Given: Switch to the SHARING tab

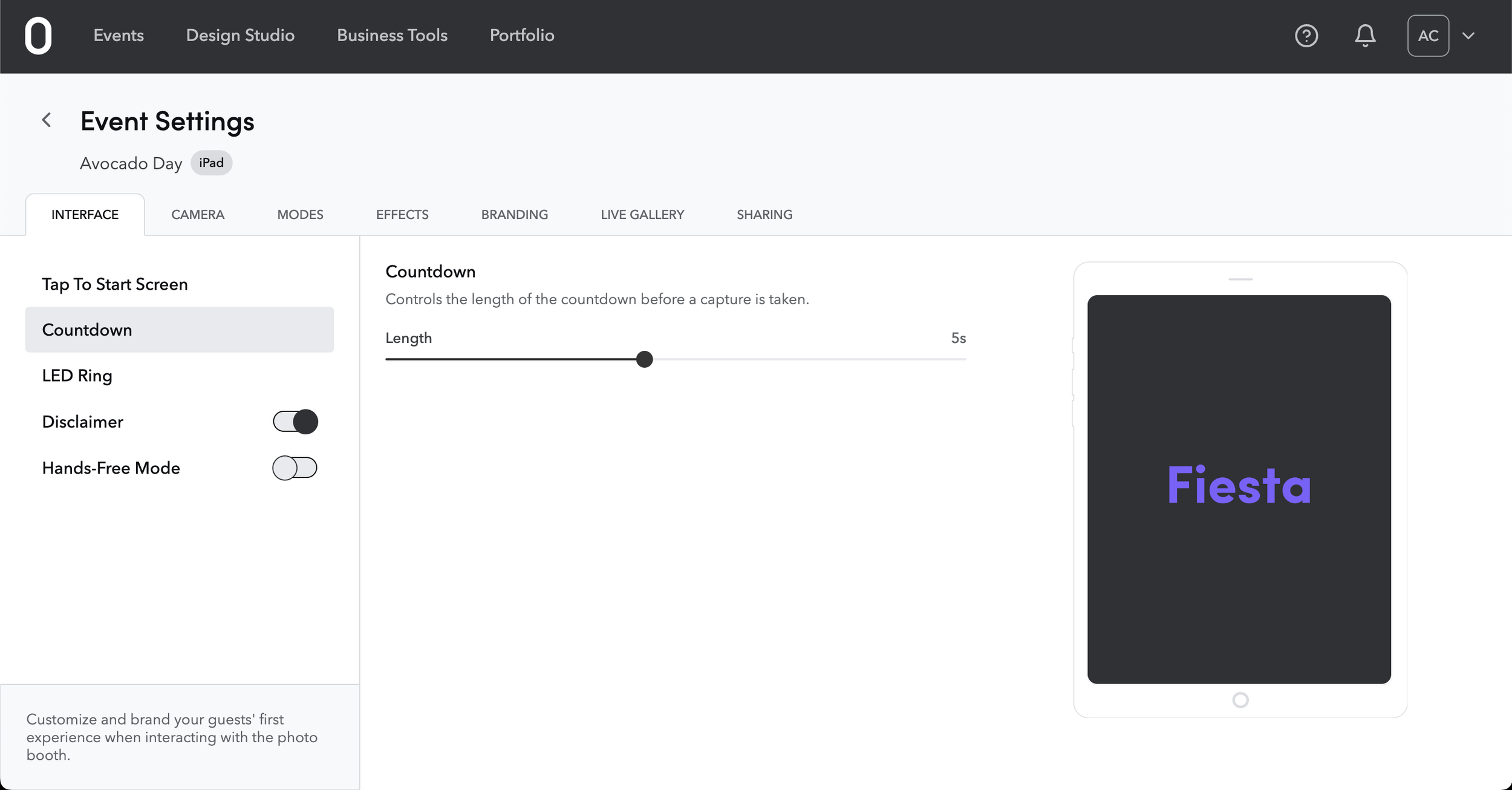Looking at the screenshot, I should click(764, 215).
